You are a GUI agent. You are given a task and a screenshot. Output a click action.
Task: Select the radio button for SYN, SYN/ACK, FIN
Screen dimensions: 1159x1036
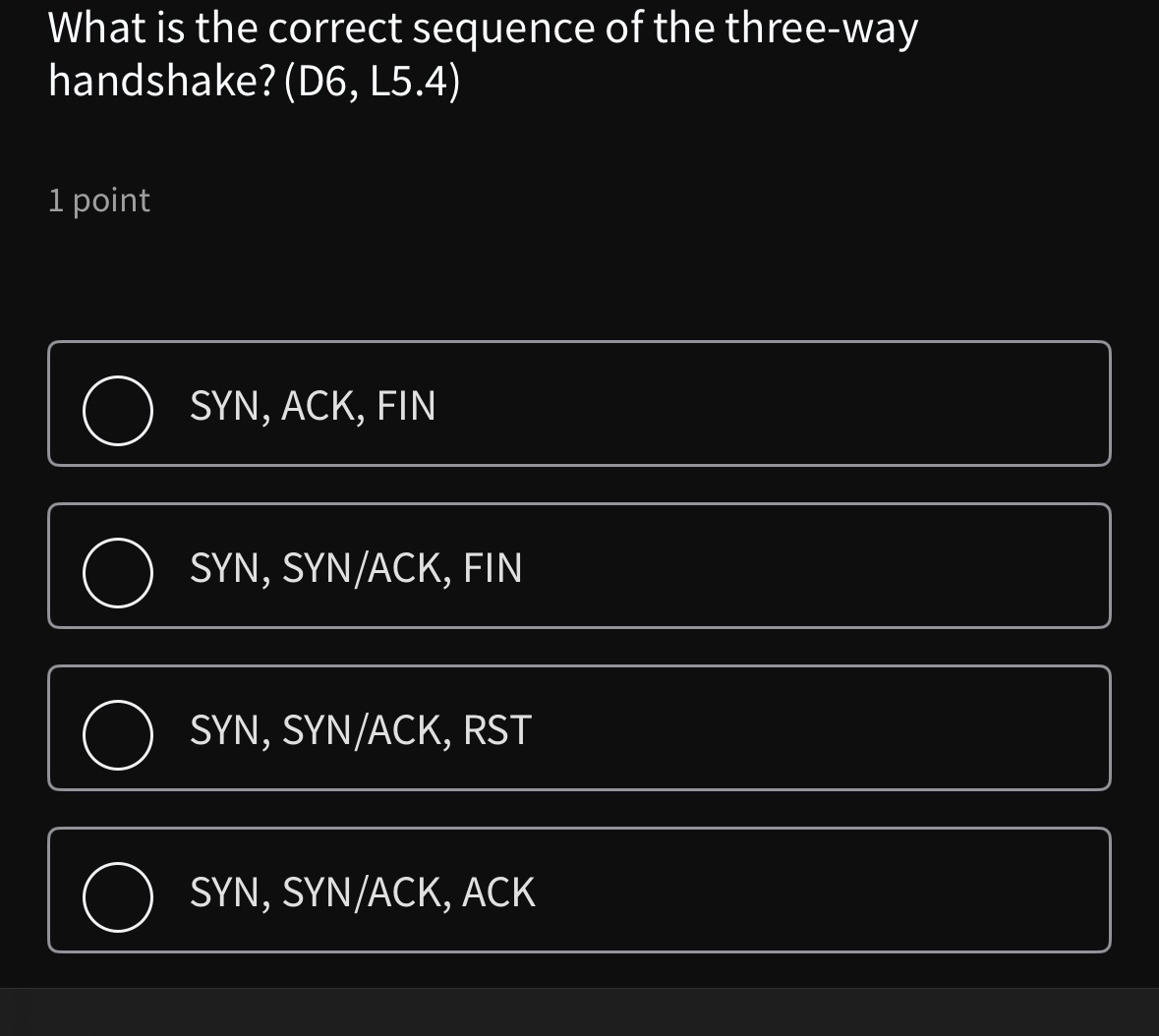pos(117,575)
